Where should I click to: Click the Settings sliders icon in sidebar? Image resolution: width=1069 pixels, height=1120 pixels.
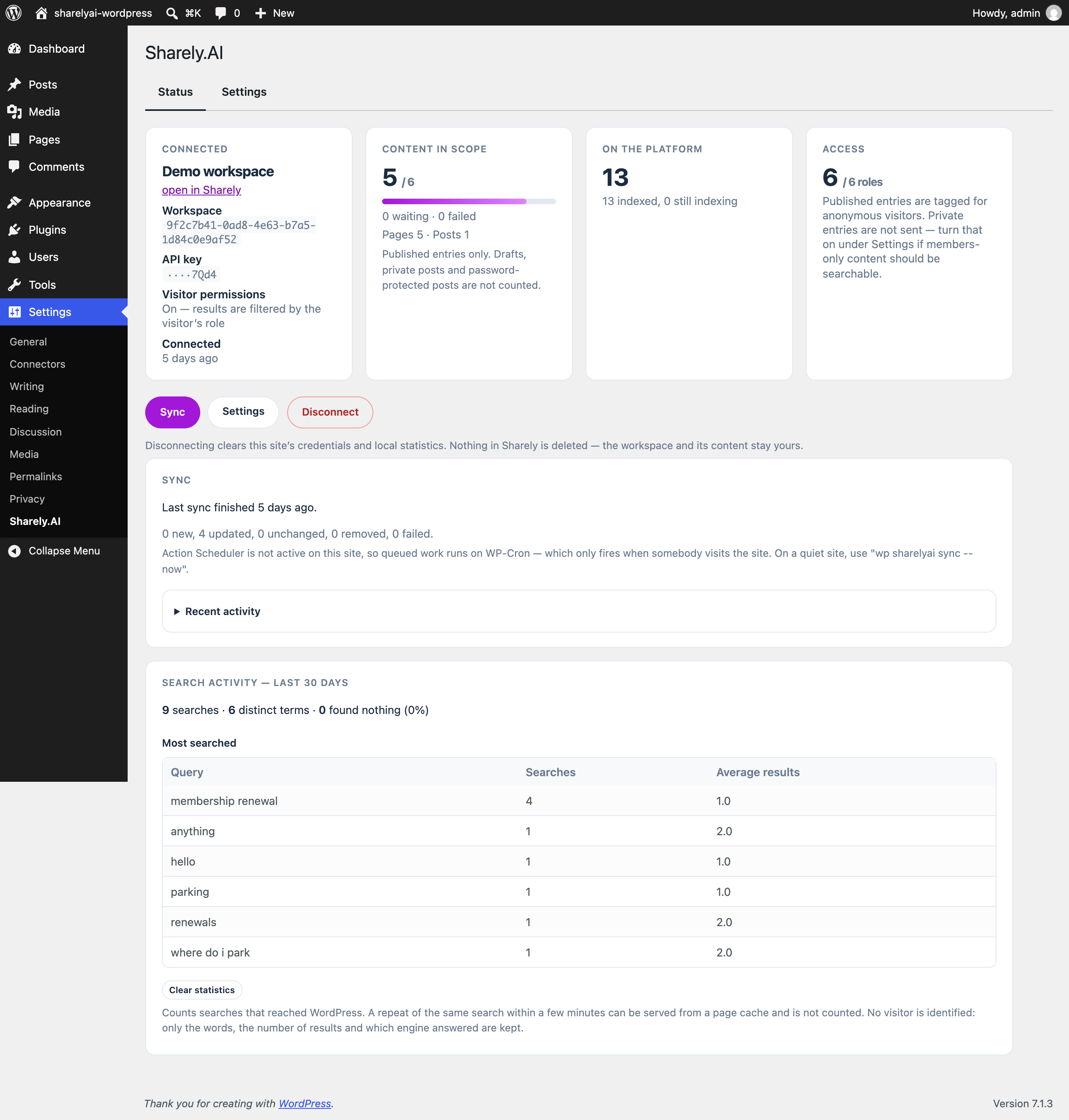click(14, 312)
